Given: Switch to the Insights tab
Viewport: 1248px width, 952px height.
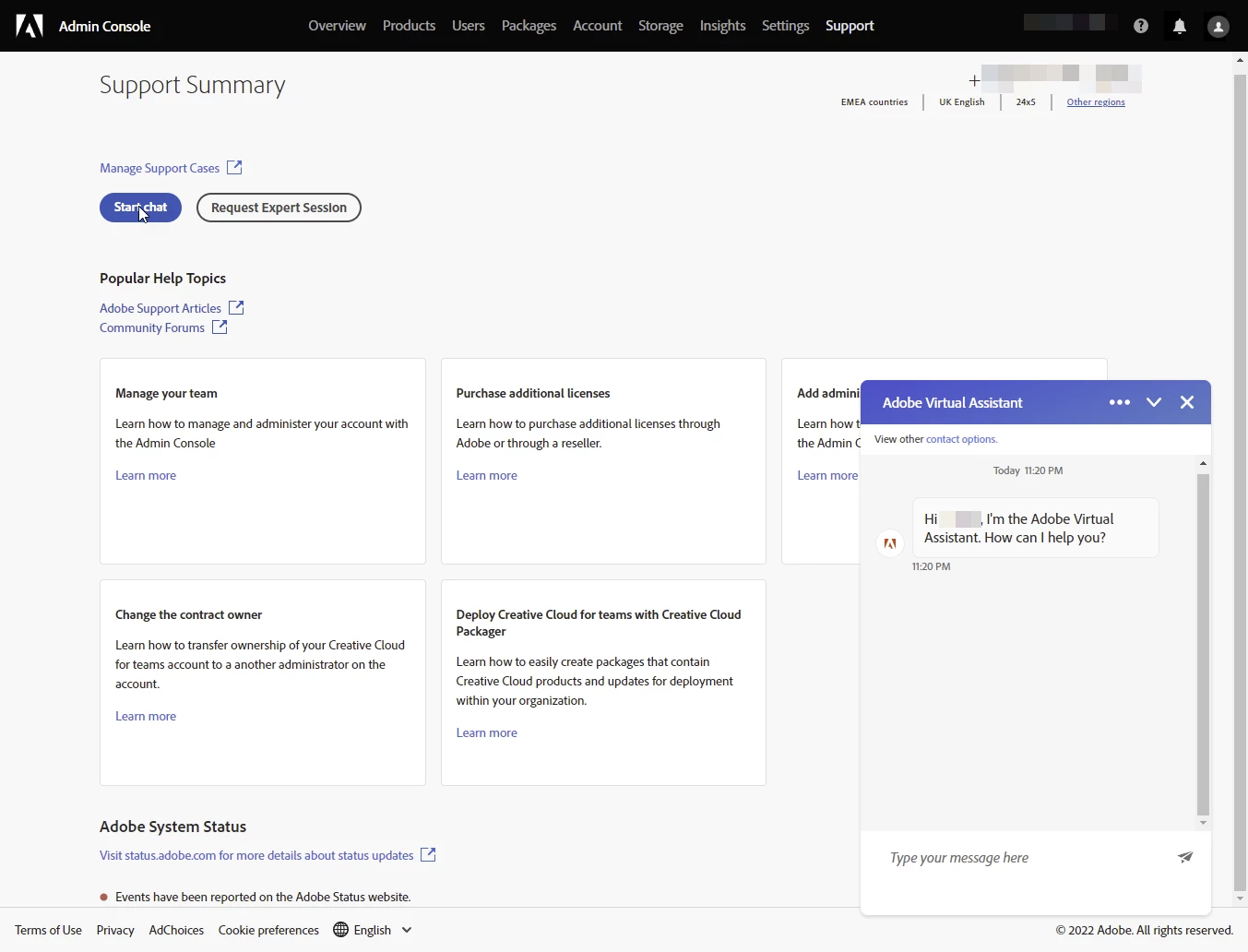Looking at the screenshot, I should 722,26.
